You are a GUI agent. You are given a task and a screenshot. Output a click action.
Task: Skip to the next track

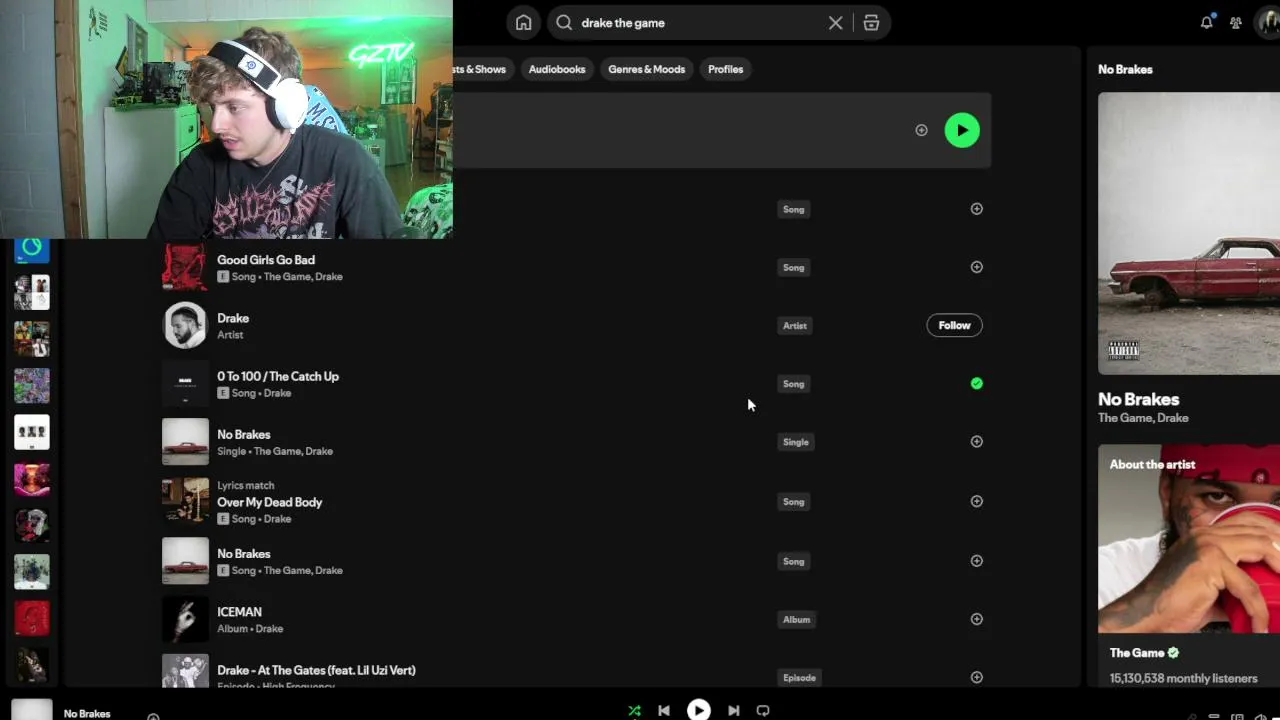pos(734,710)
